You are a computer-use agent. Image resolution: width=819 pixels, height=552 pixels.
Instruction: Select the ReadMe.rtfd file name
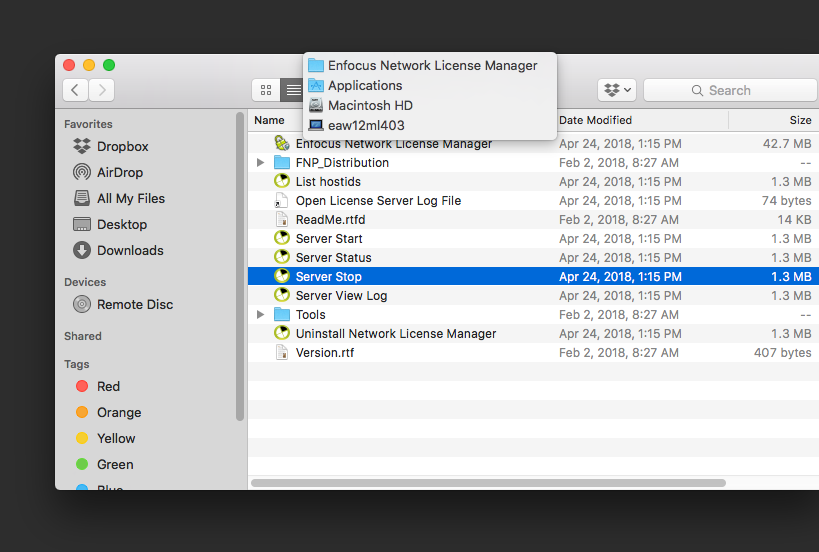pos(330,220)
